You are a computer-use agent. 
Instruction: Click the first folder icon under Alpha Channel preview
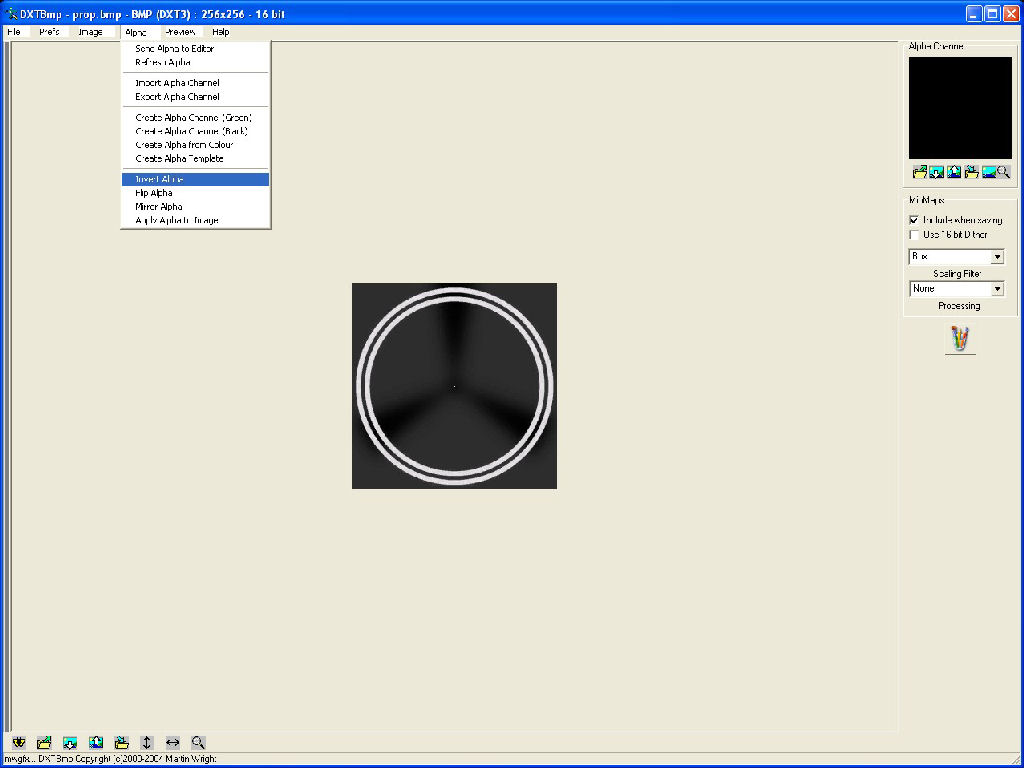pos(920,172)
